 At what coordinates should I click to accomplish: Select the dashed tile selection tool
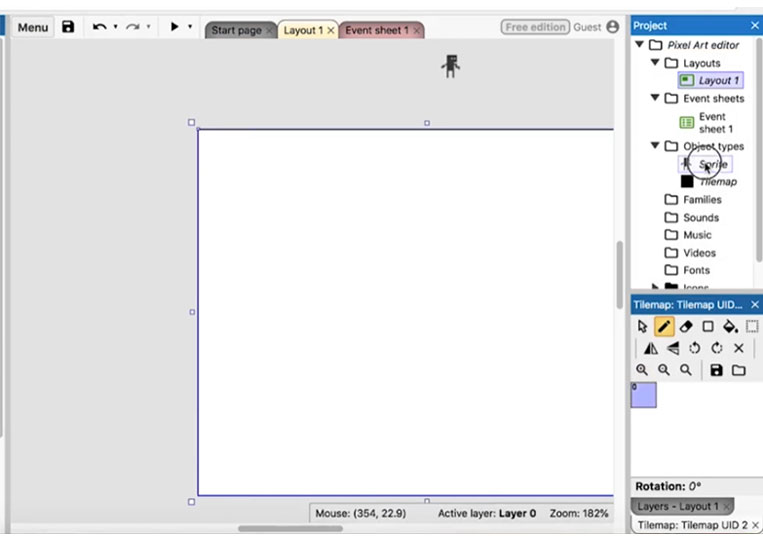752,326
